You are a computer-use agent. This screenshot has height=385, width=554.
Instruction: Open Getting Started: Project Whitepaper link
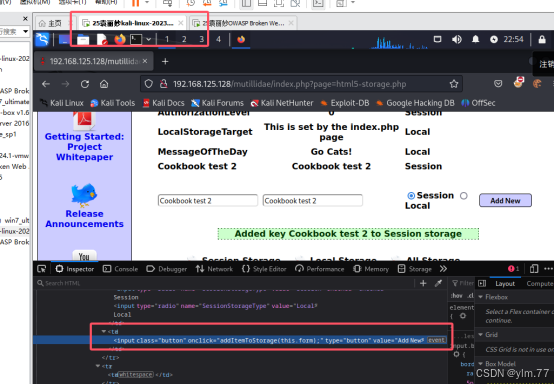click(x=84, y=147)
